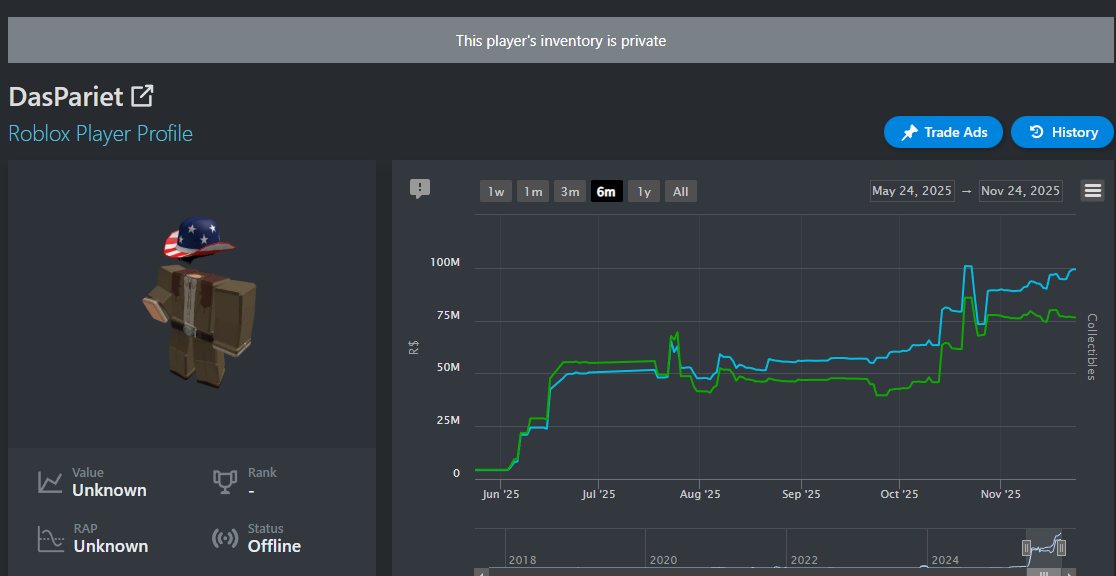The width and height of the screenshot is (1116, 576).
Task: Click the Value line-graph icon
Action: (x=50, y=482)
